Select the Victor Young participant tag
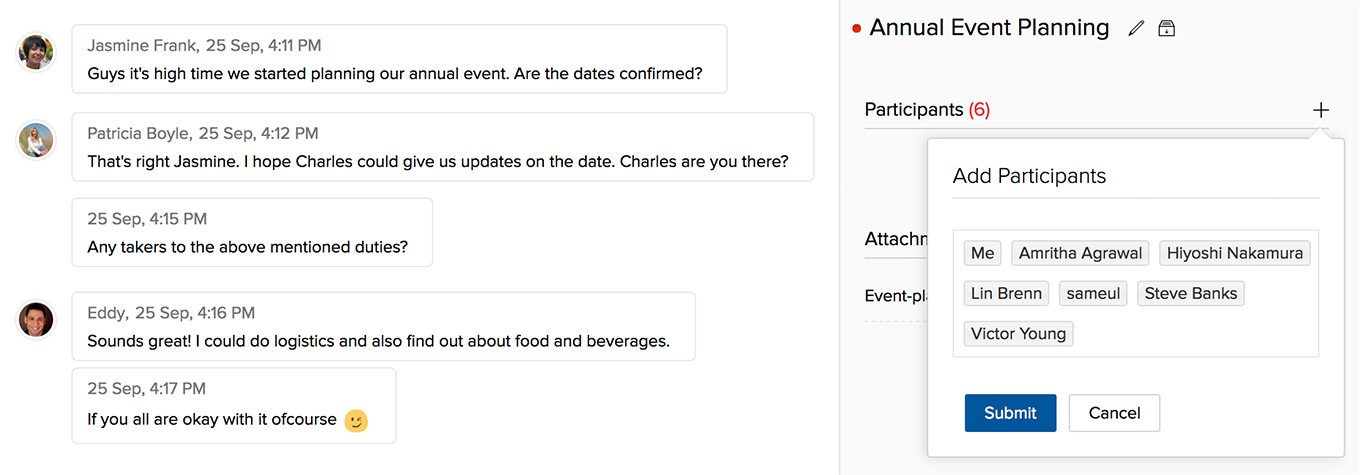1360x475 pixels. click(1018, 333)
